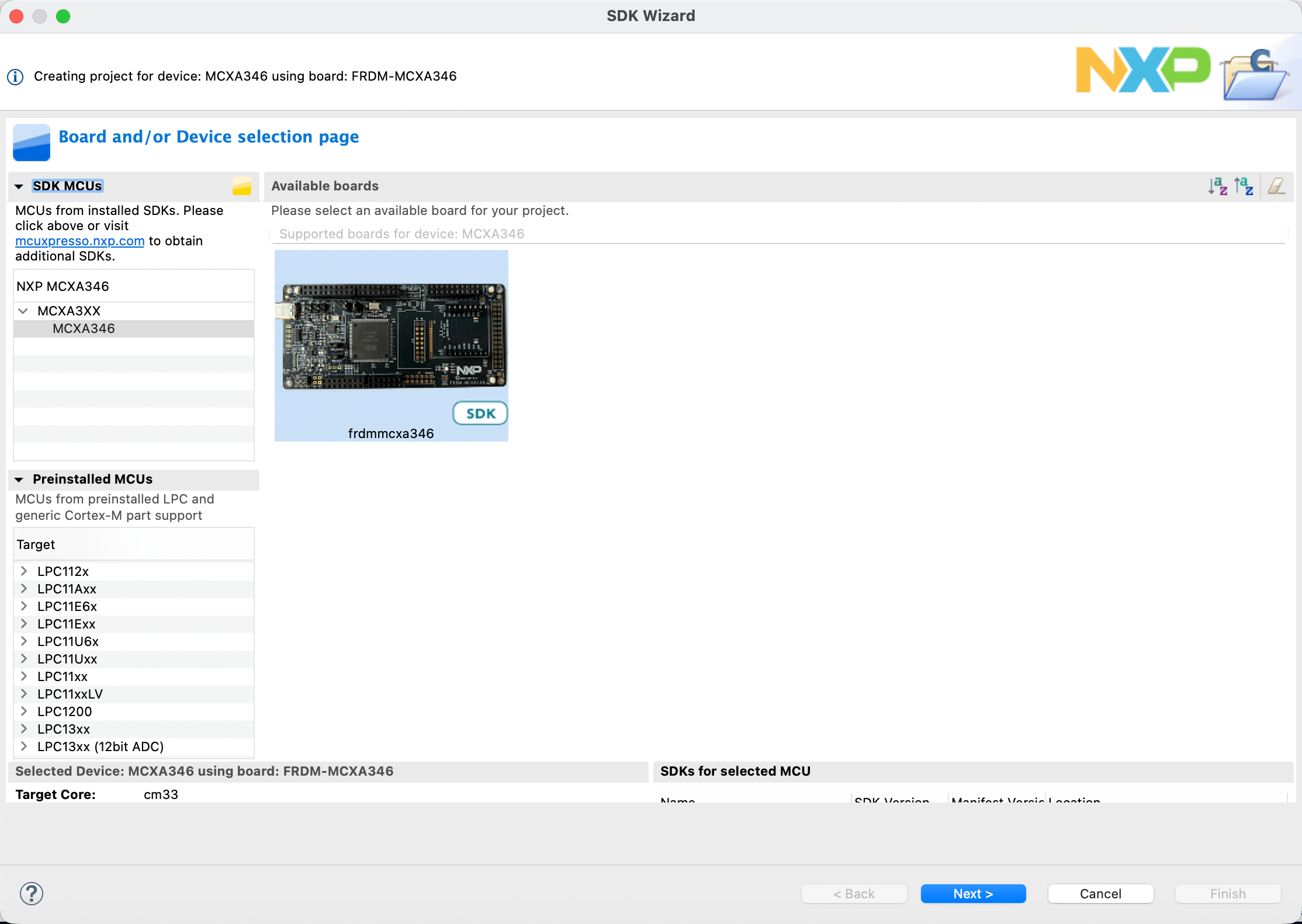Viewport: 1302px width, 924px height.
Task: Click the clear filter eraser icon
Action: [1276, 186]
